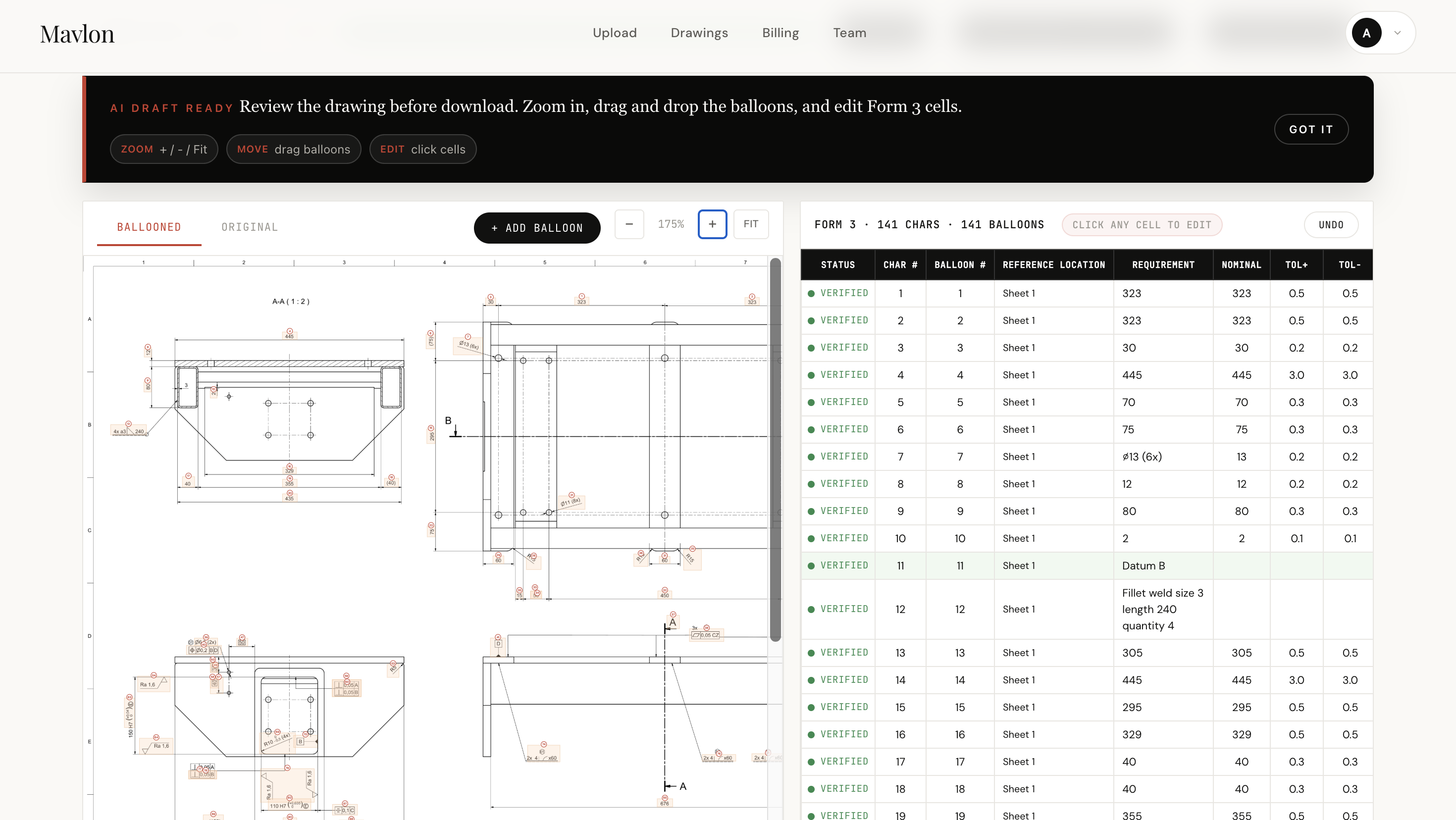
Task: Edit TOL+ 3.0 in row 4
Action: pos(1296,375)
